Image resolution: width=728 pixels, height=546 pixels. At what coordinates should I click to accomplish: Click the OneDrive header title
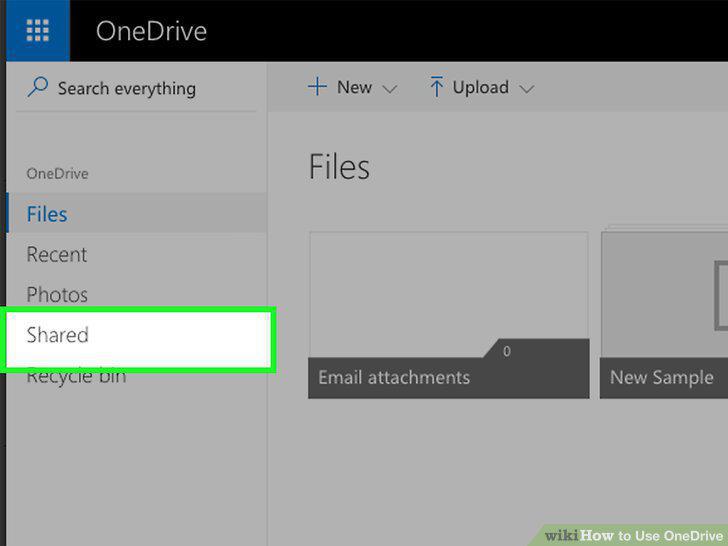tap(151, 31)
